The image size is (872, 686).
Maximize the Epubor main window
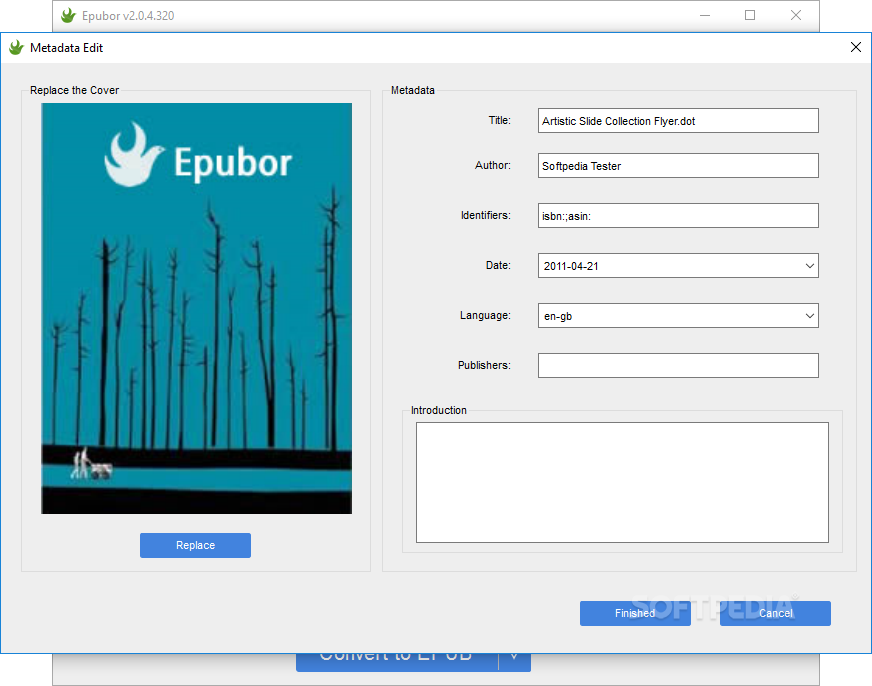click(750, 16)
